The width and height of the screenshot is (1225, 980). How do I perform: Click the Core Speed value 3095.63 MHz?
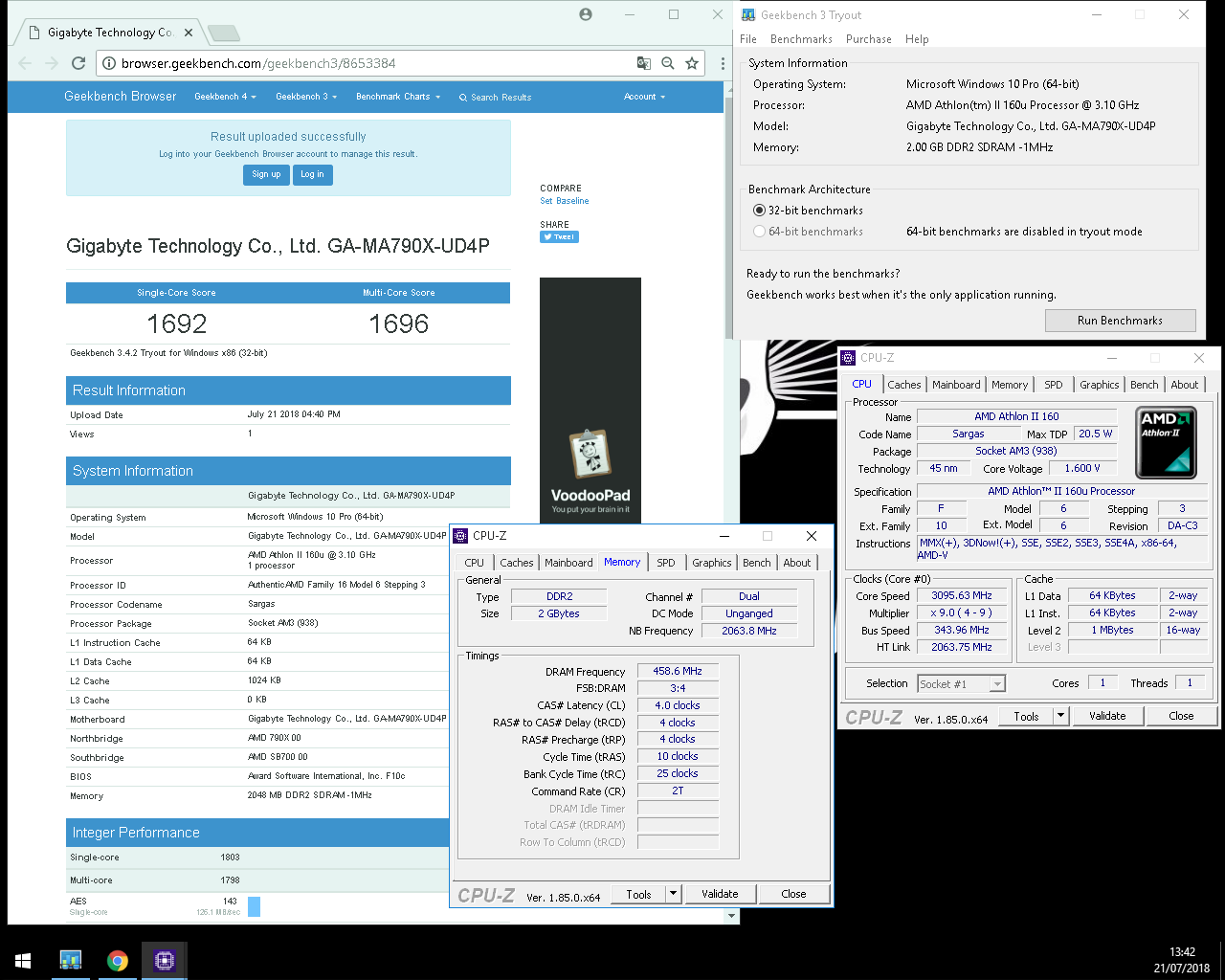click(x=962, y=595)
